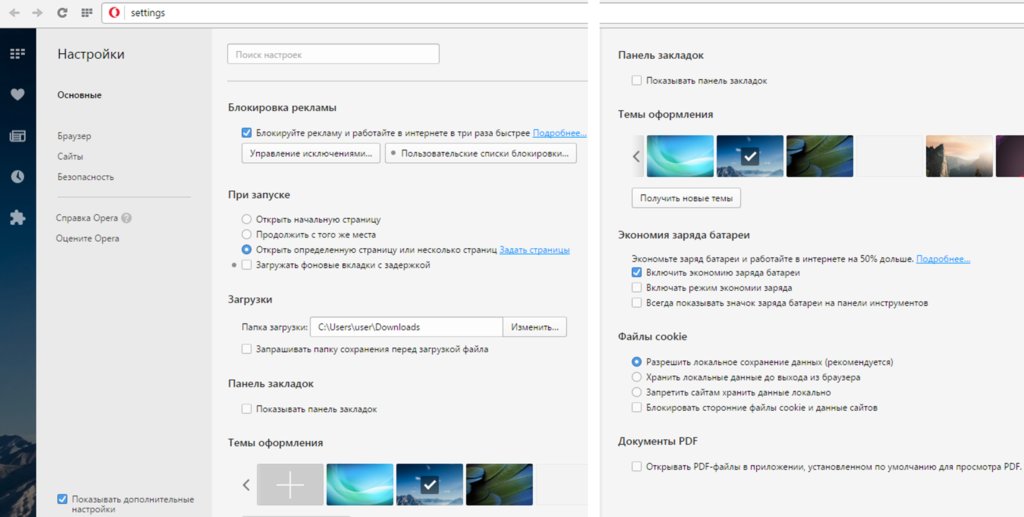Select aqua wave theme in left pane

(360, 484)
